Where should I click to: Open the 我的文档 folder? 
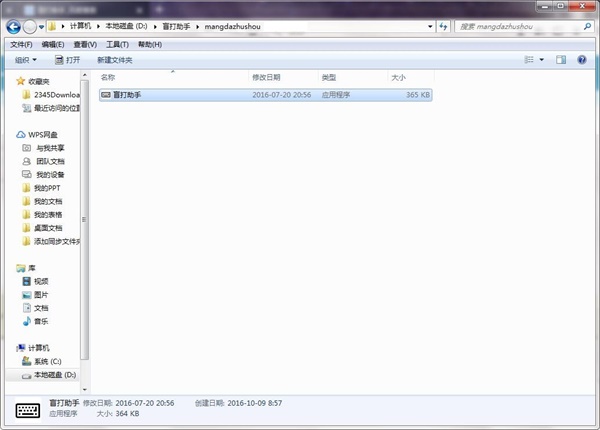click(x=42, y=202)
